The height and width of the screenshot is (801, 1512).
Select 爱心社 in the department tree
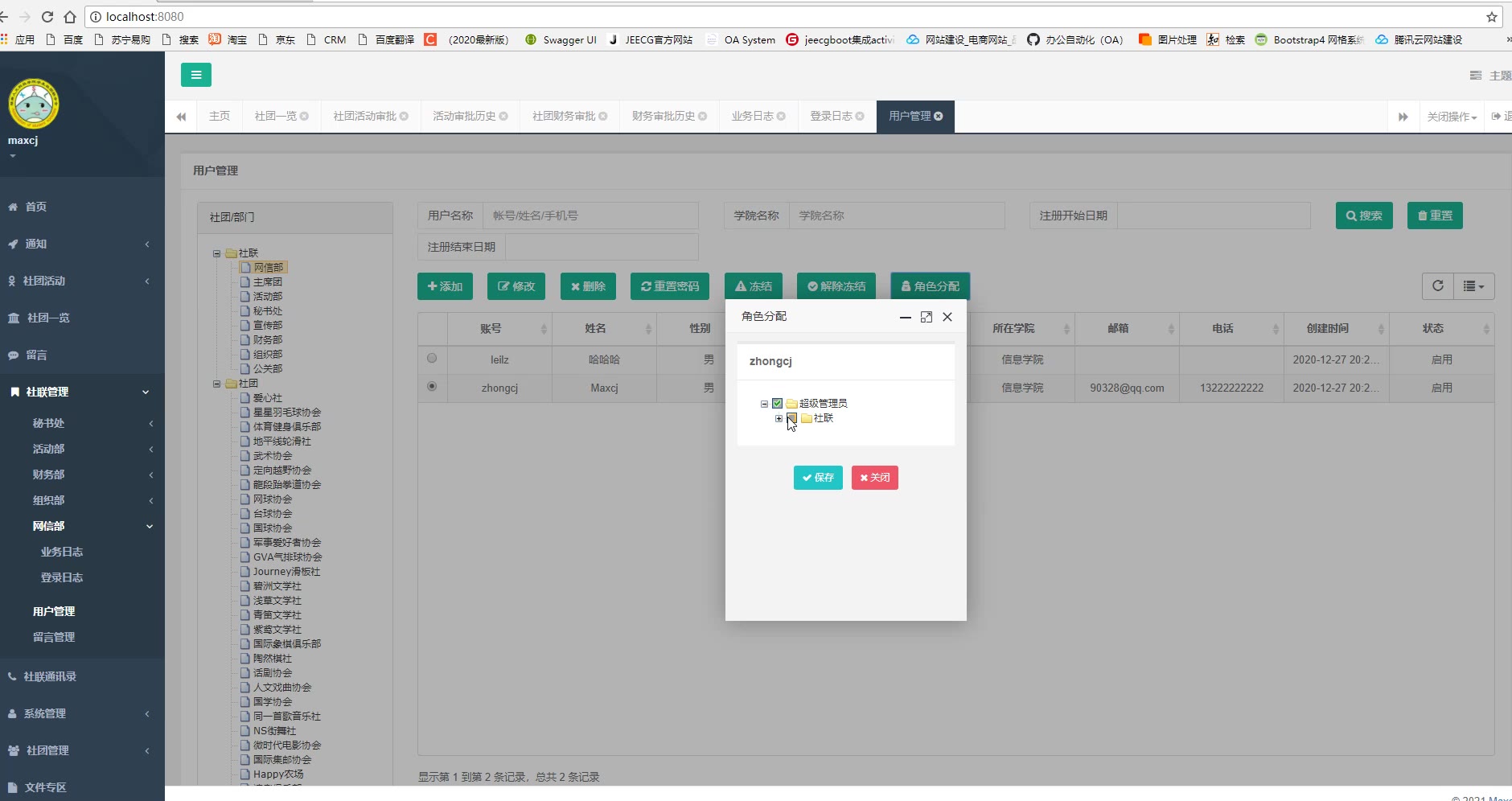268,398
